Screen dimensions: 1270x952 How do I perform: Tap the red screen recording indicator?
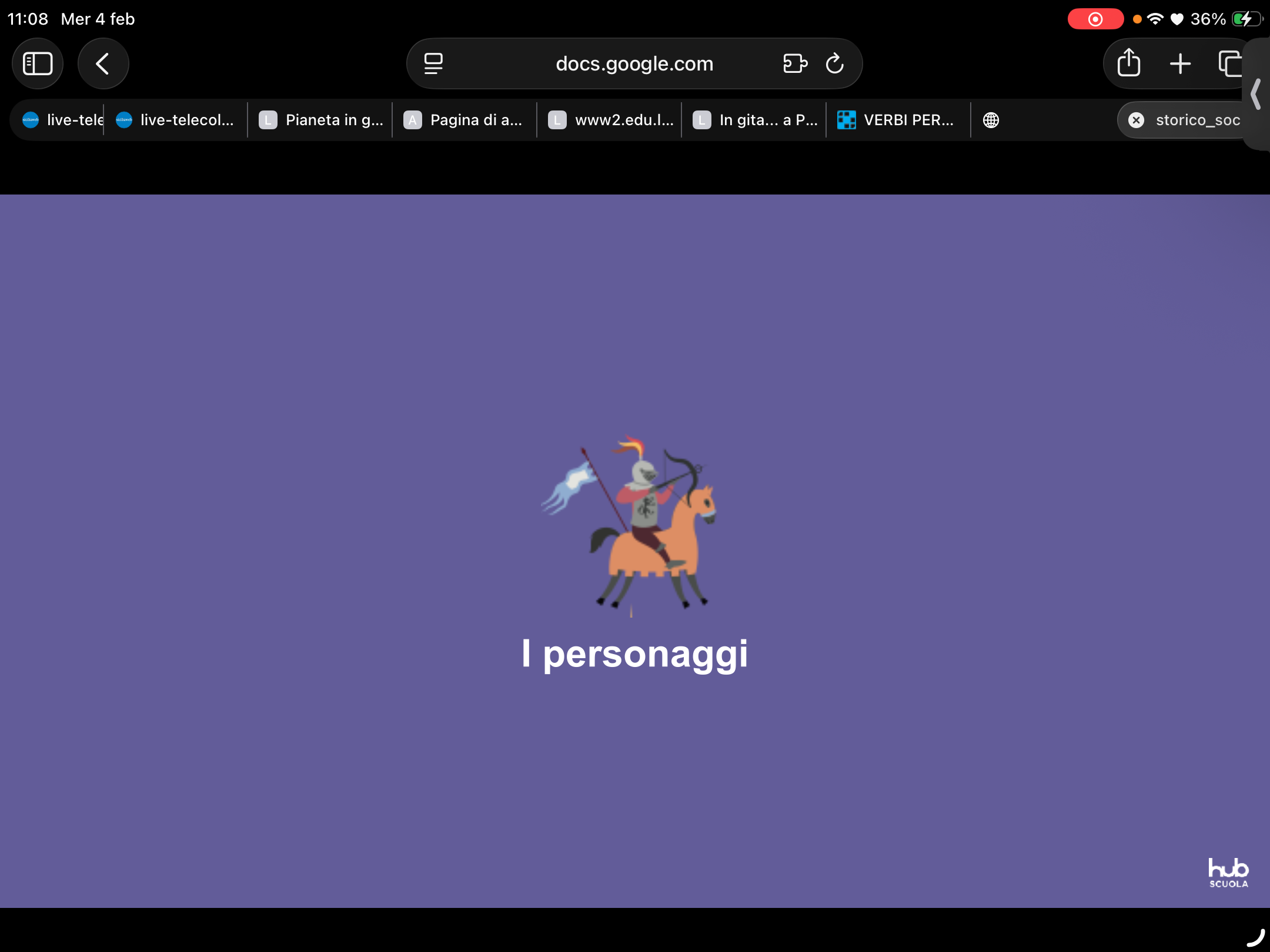coord(1095,19)
